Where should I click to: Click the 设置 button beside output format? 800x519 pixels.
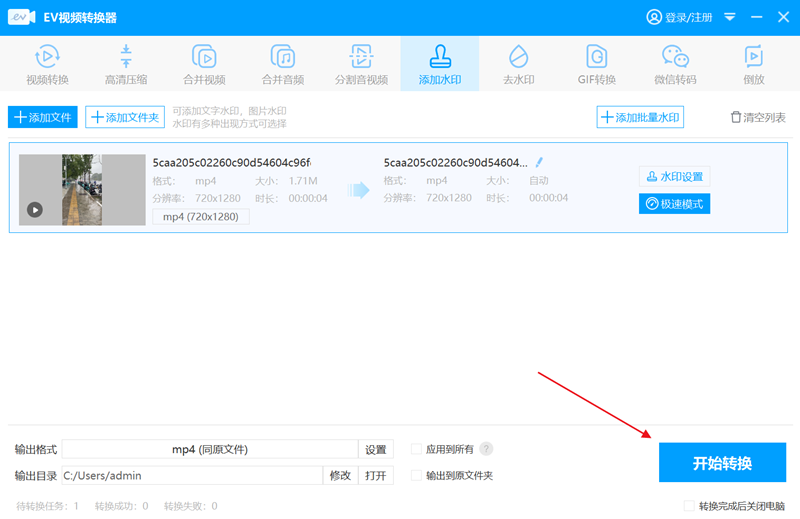pyautogui.click(x=376, y=450)
